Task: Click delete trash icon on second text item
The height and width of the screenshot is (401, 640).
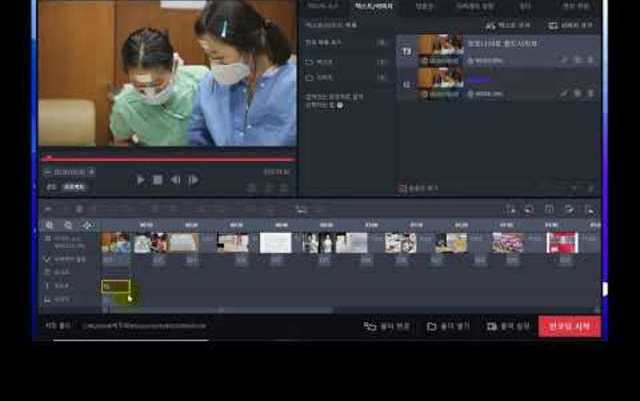Action: [590, 93]
